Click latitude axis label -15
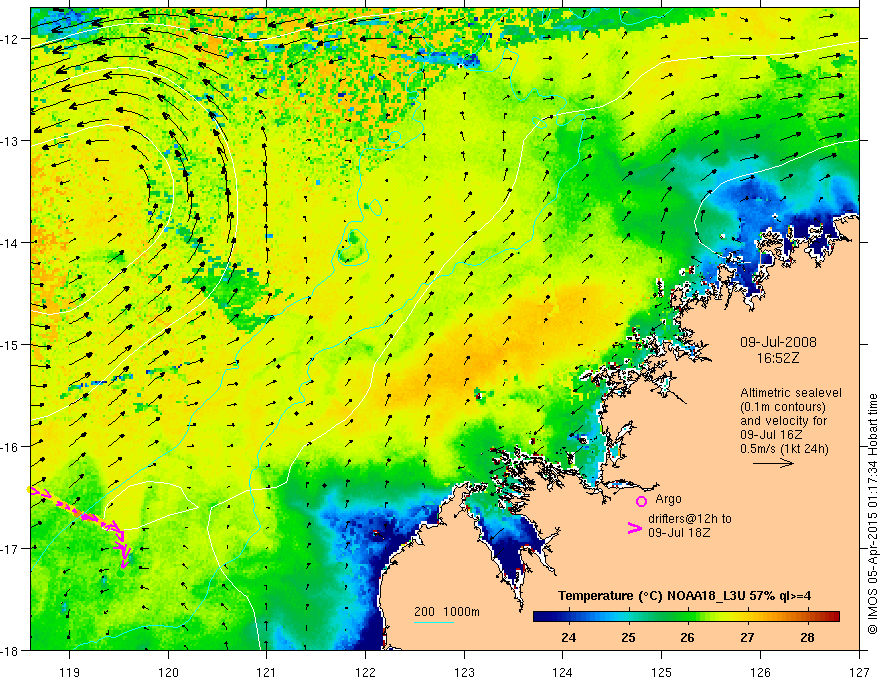Viewport: 880px width, 680px height. (10, 344)
